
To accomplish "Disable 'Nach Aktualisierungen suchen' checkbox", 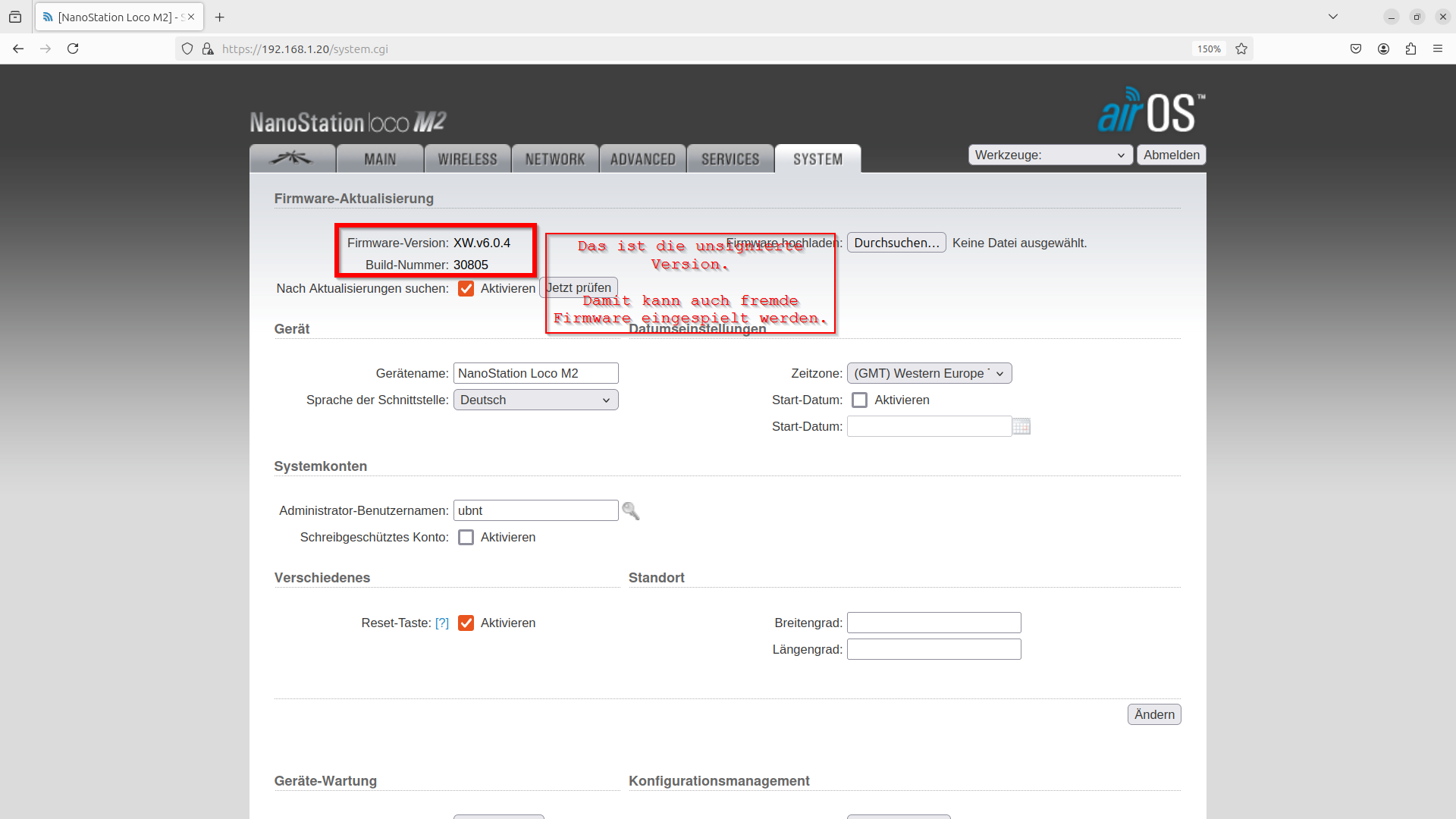I will [x=466, y=288].
